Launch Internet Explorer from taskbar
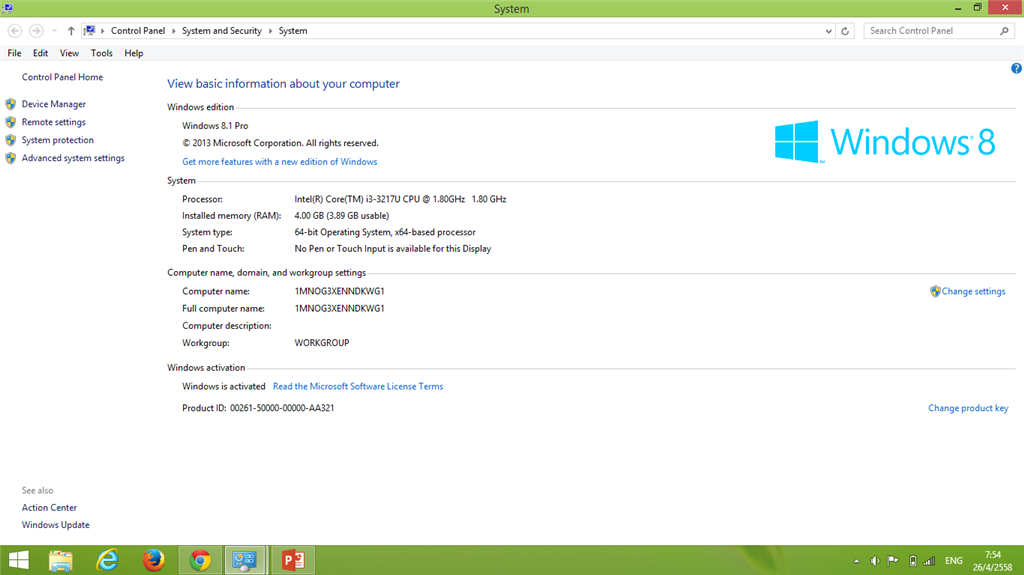The height and width of the screenshot is (575, 1024). coord(107,560)
